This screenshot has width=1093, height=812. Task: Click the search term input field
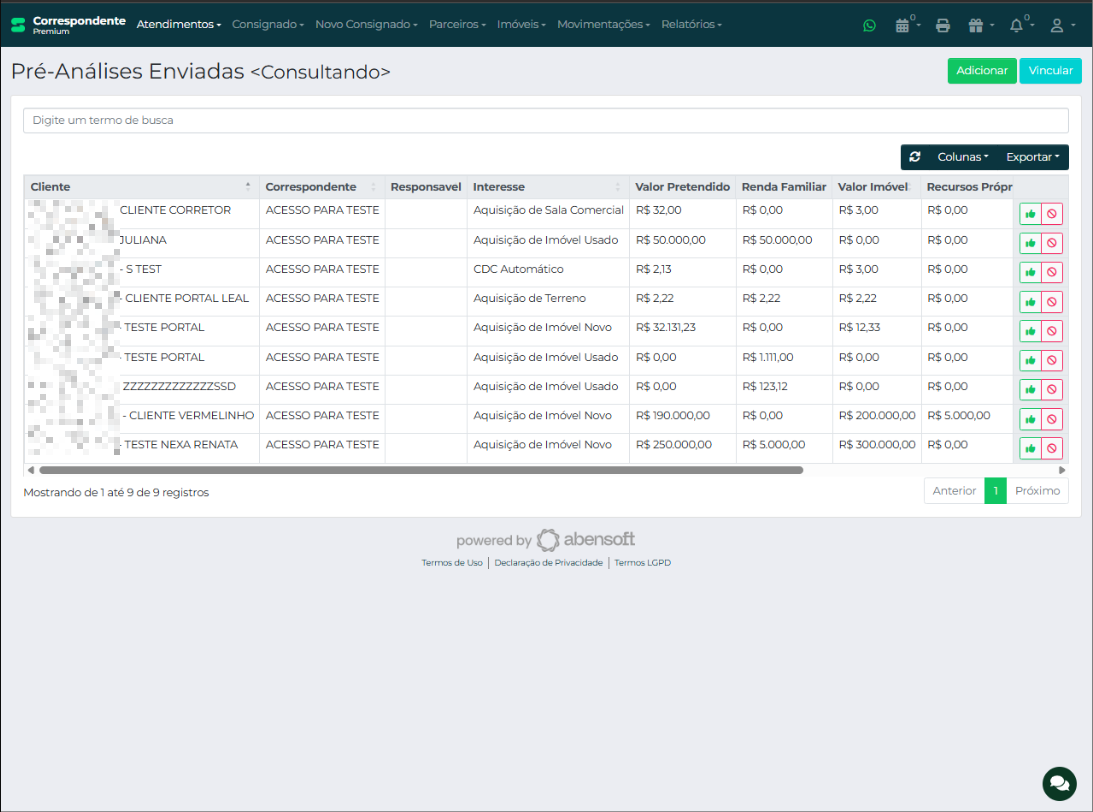coord(545,120)
